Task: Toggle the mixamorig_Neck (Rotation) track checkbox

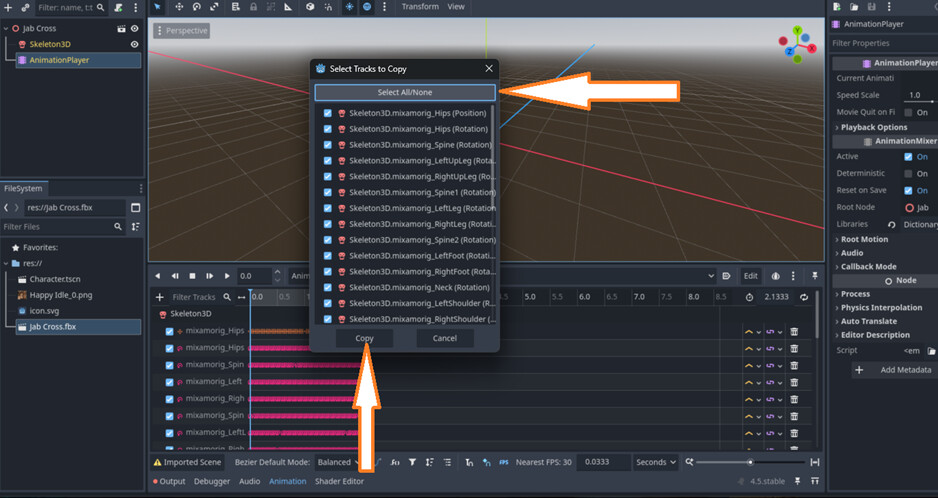Action: 328,288
